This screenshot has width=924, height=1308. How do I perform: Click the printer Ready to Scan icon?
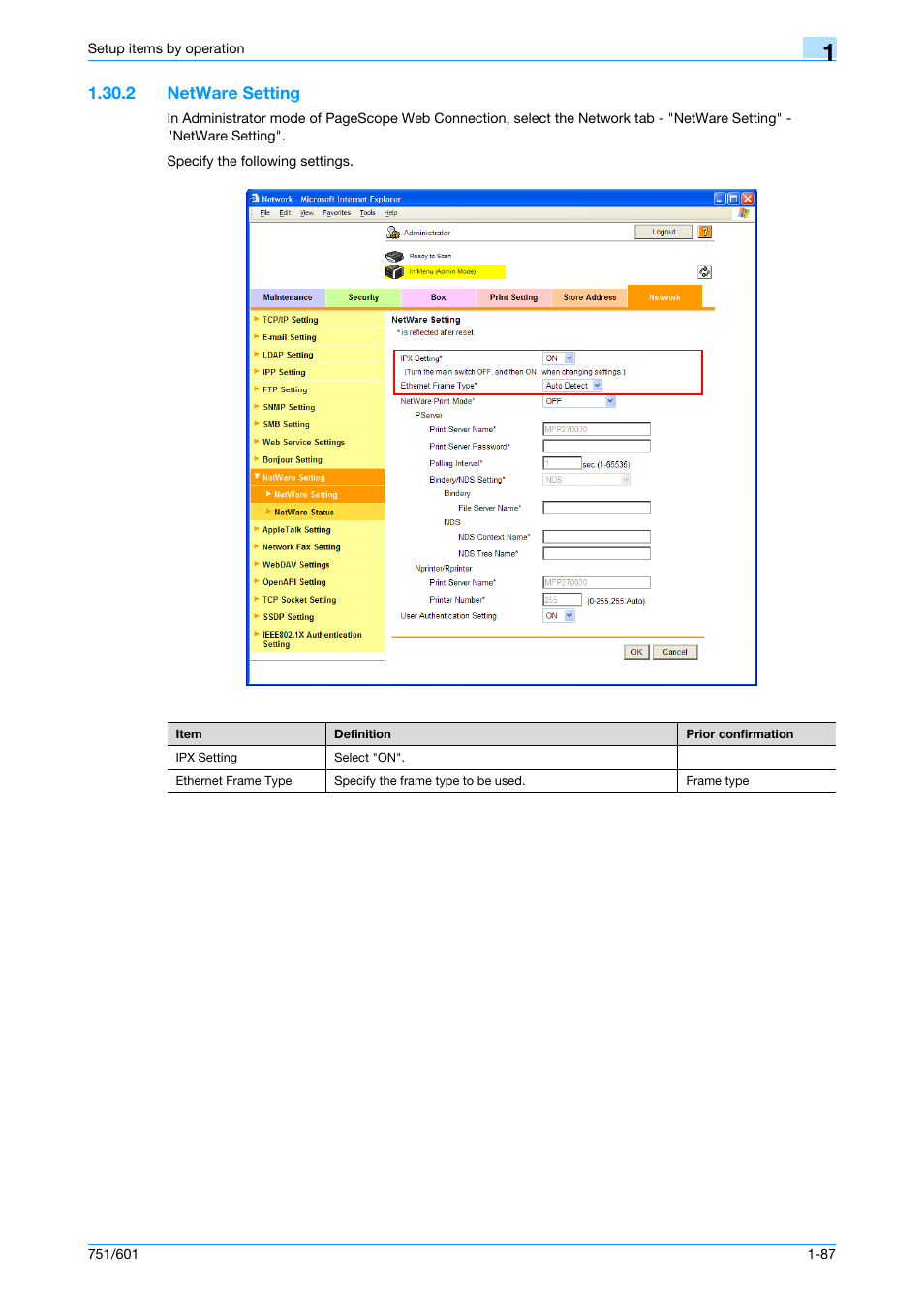pyautogui.click(x=394, y=256)
